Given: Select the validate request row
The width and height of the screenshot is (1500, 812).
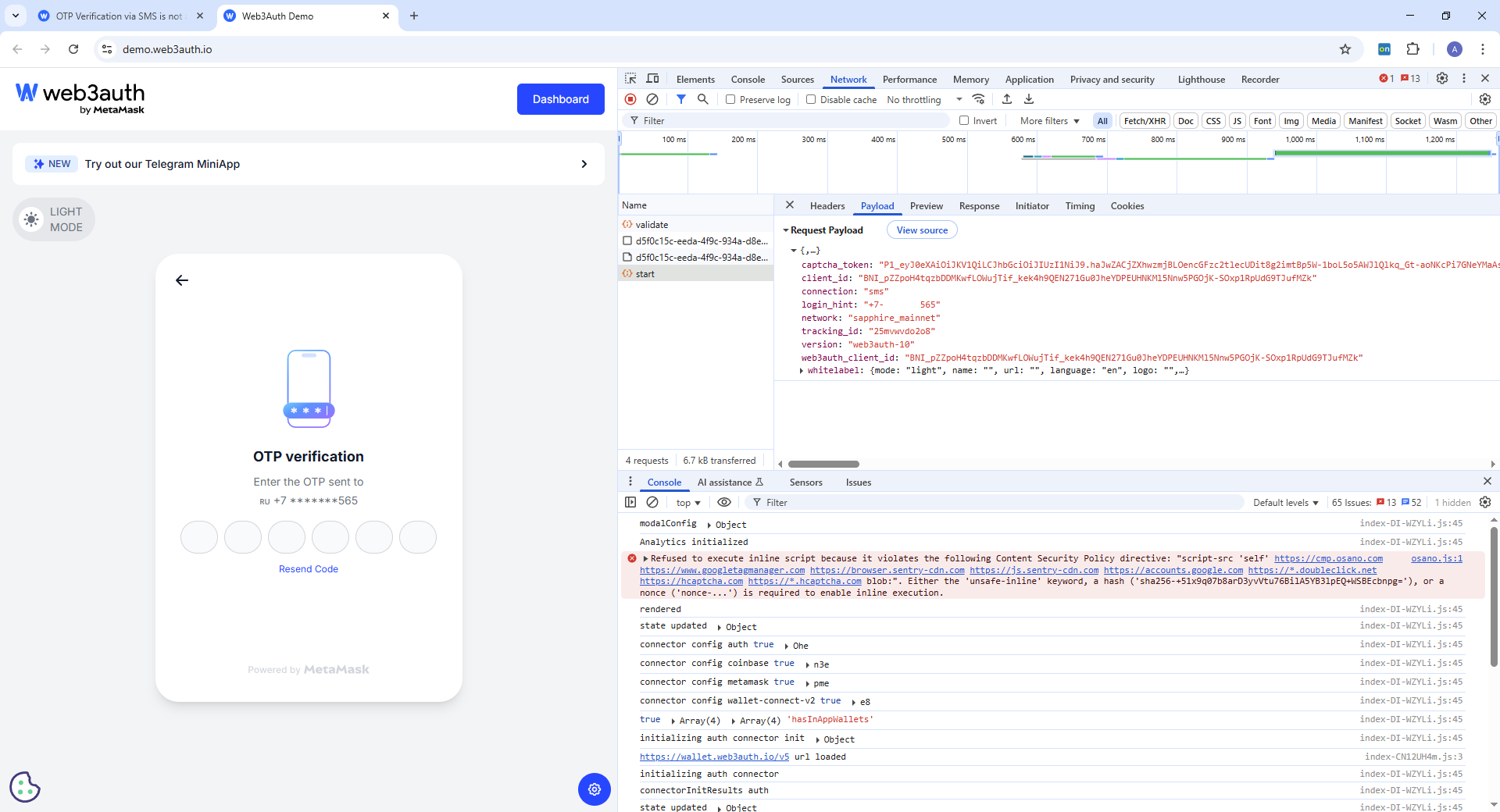Looking at the screenshot, I should click(695, 224).
